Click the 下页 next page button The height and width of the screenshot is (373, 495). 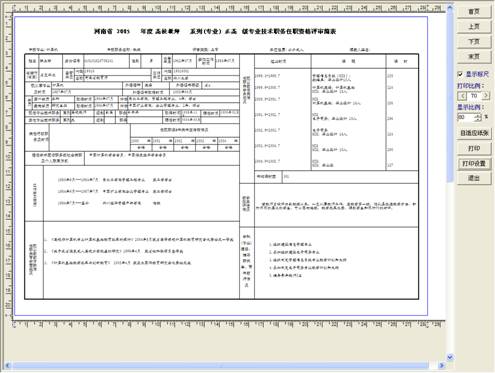pos(474,42)
